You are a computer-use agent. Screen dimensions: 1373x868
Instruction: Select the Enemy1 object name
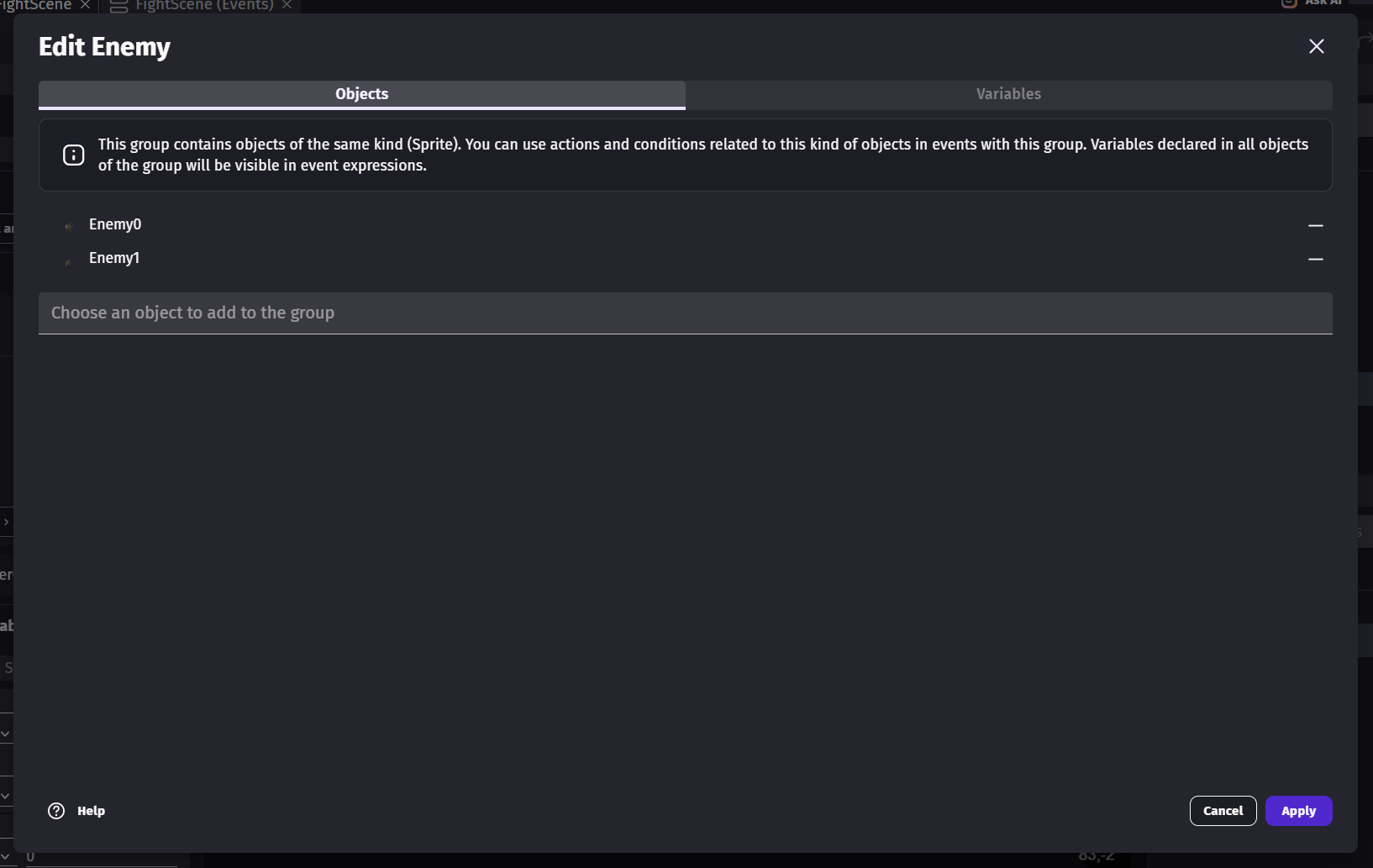114,258
